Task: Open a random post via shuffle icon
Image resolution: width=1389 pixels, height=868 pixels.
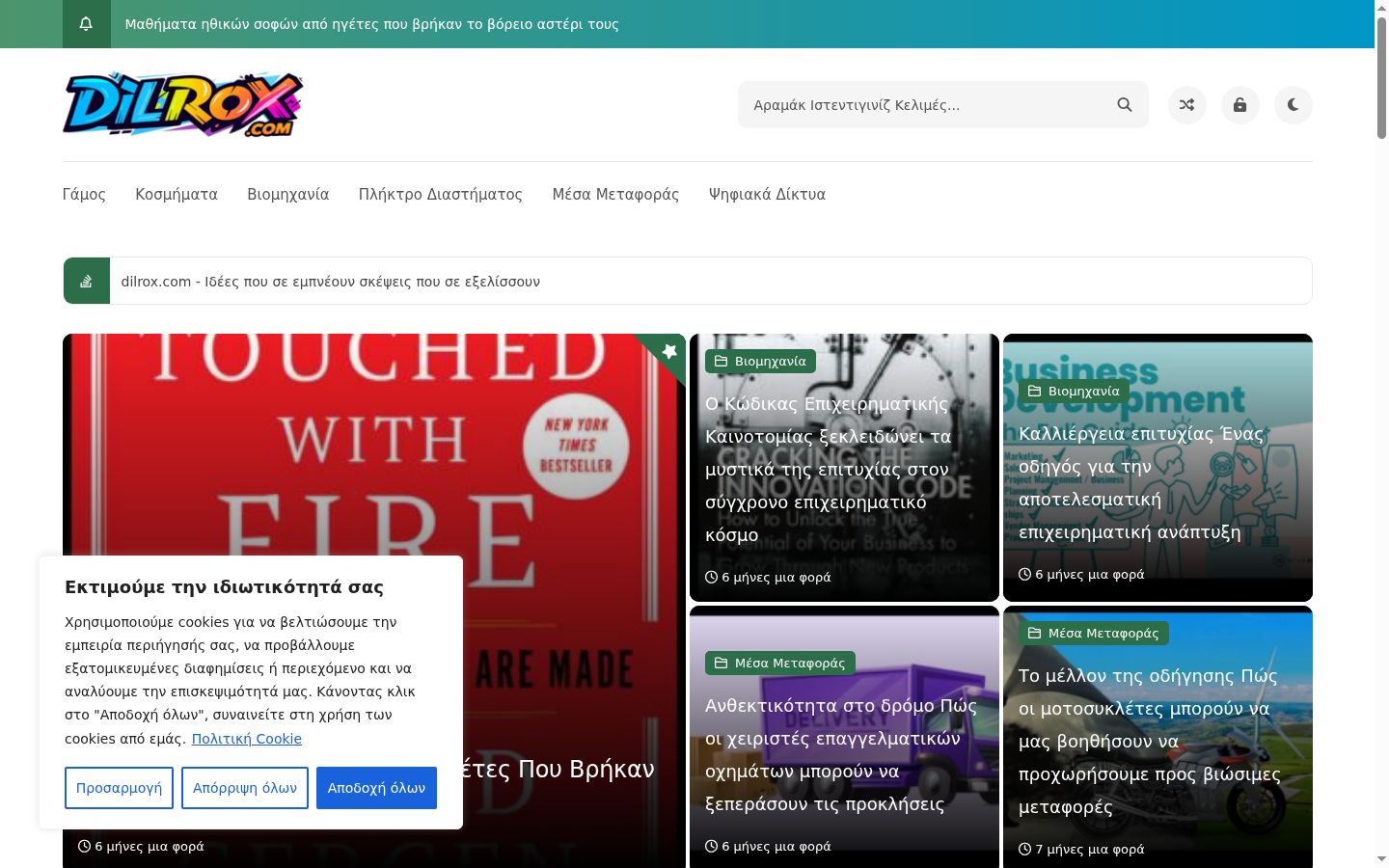Action: click(x=1187, y=105)
